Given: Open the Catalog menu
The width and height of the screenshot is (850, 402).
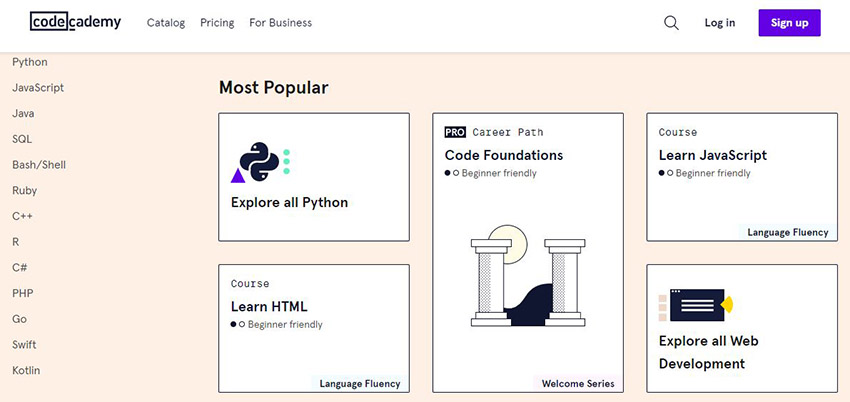Looking at the screenshot, I should click(x=166, y=23).
